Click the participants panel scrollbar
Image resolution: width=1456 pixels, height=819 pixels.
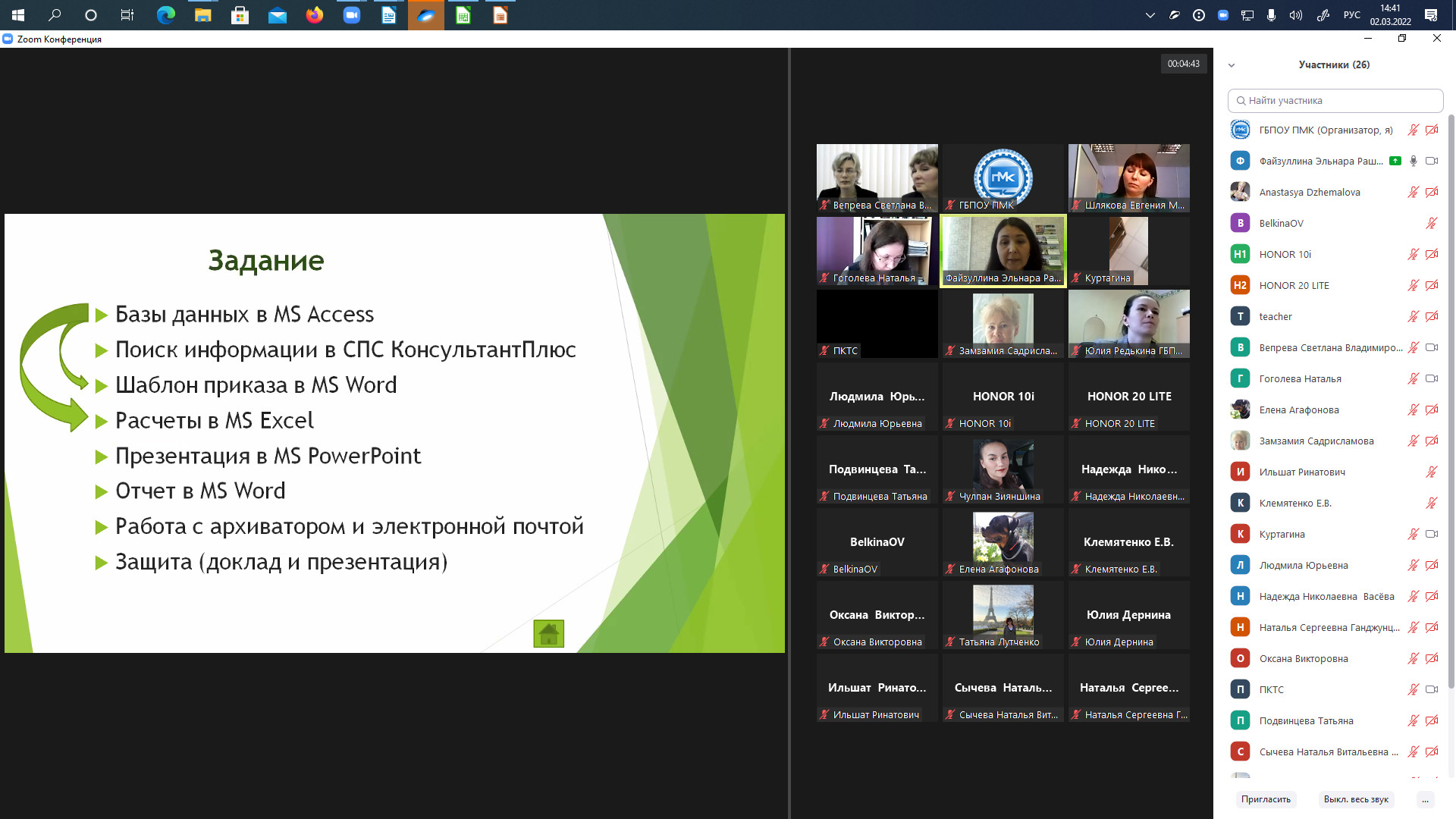(x=1451, y=402)
